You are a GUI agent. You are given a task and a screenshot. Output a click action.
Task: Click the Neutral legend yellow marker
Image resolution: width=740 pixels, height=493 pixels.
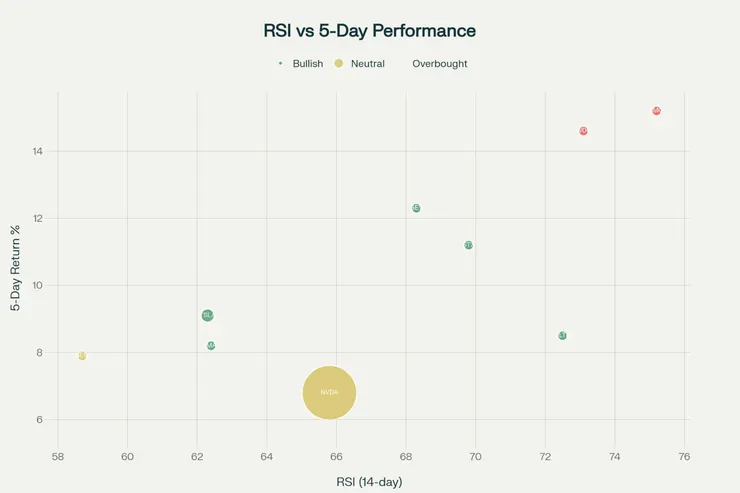click(x=339, y=64)
